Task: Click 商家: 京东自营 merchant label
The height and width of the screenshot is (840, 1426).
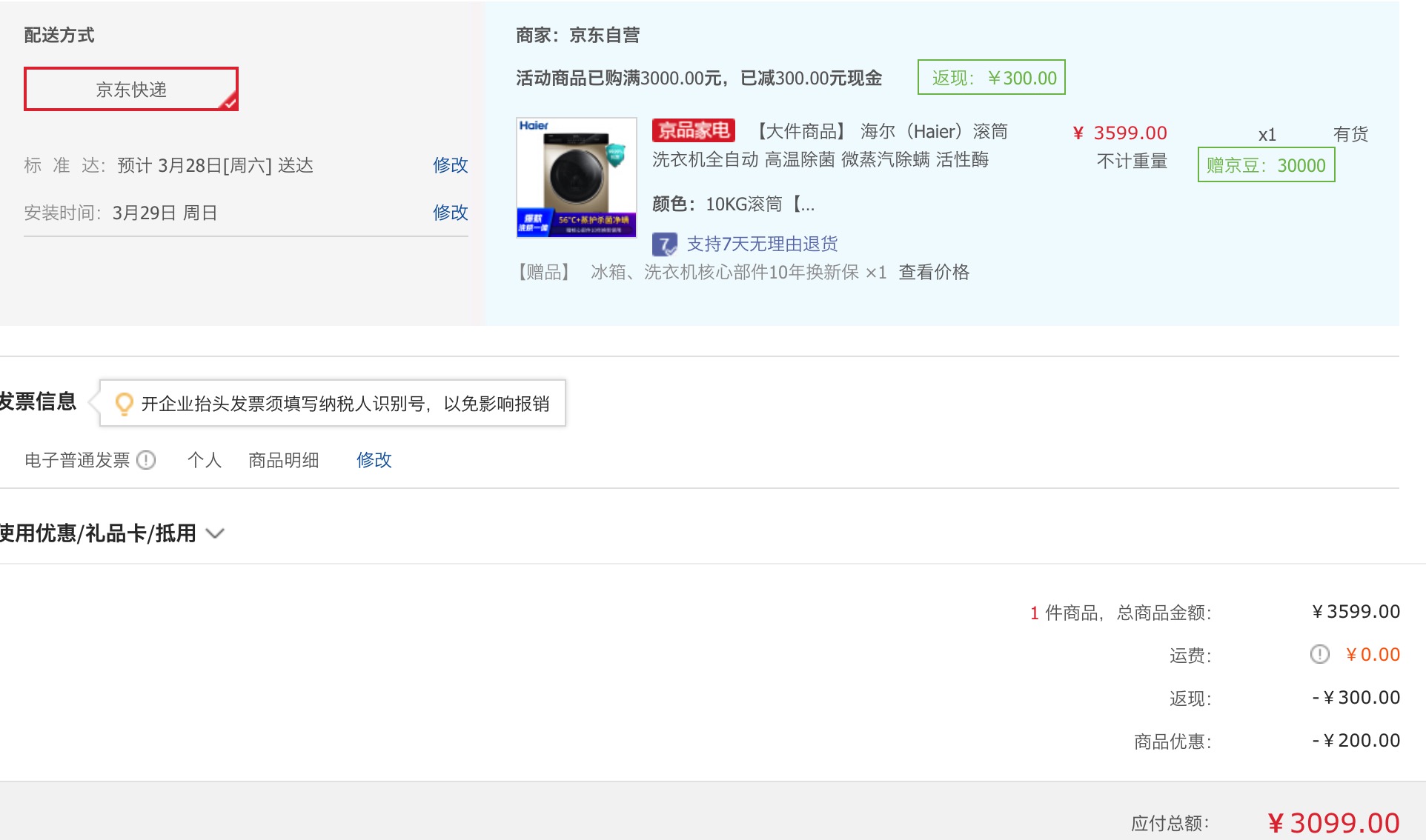Action: pos(578,35)
